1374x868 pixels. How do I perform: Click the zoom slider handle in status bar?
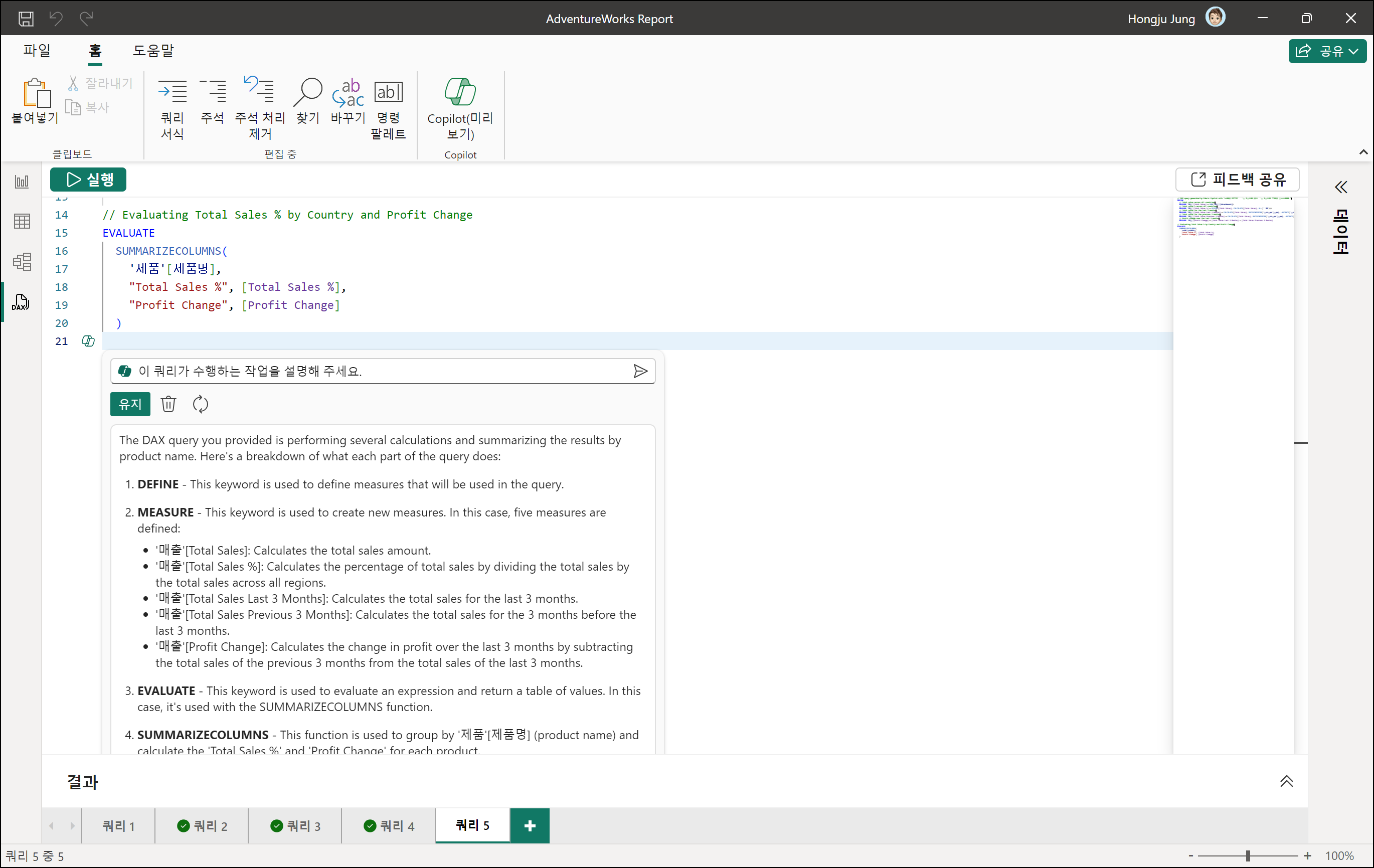[x=1248, y=856]
